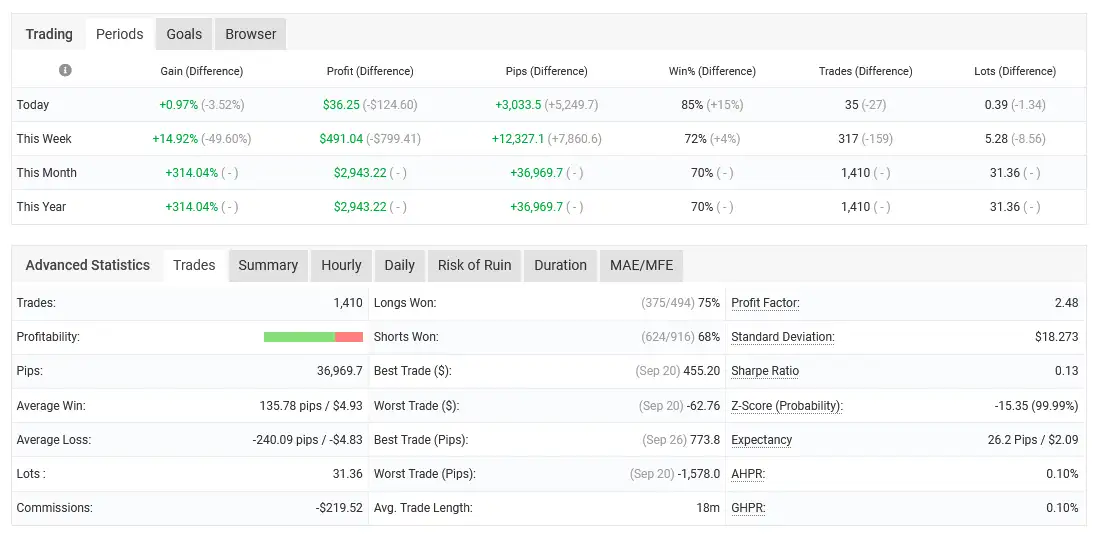The image size is (1097, 541).
Task: Click the GHPR label
Action: [x=748, y=508]
